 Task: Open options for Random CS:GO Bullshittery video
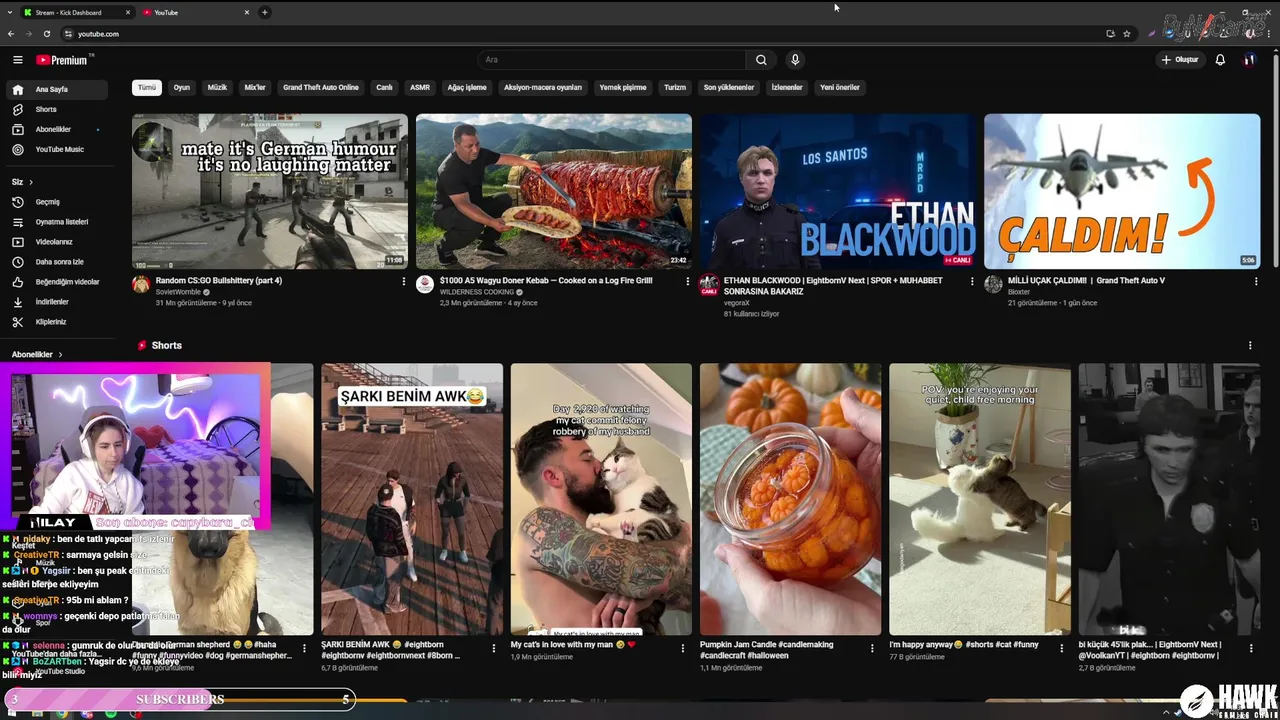(x=404, y=282)
